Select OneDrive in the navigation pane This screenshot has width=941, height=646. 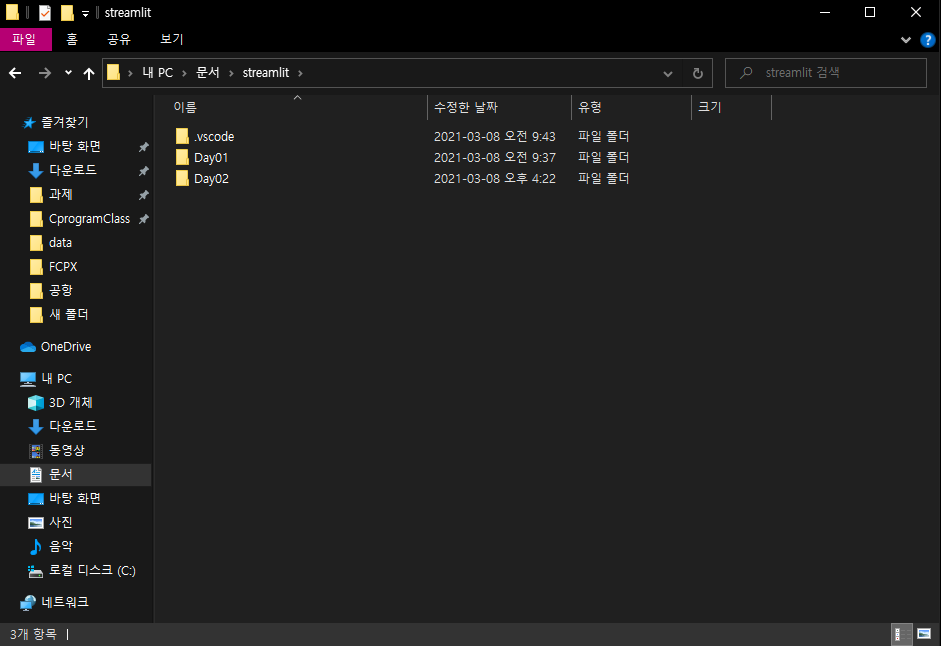pos(65,347)
